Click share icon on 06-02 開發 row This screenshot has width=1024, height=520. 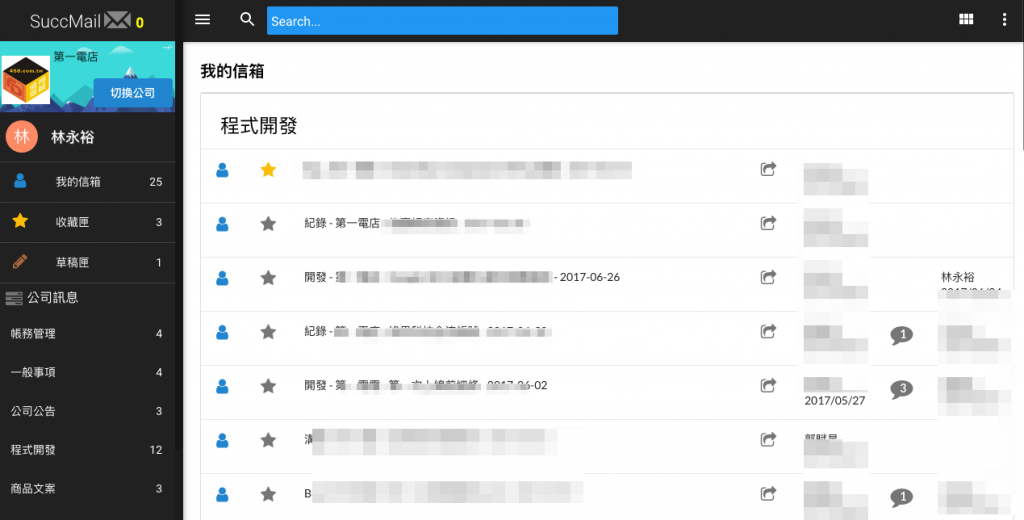click(768, 385)
